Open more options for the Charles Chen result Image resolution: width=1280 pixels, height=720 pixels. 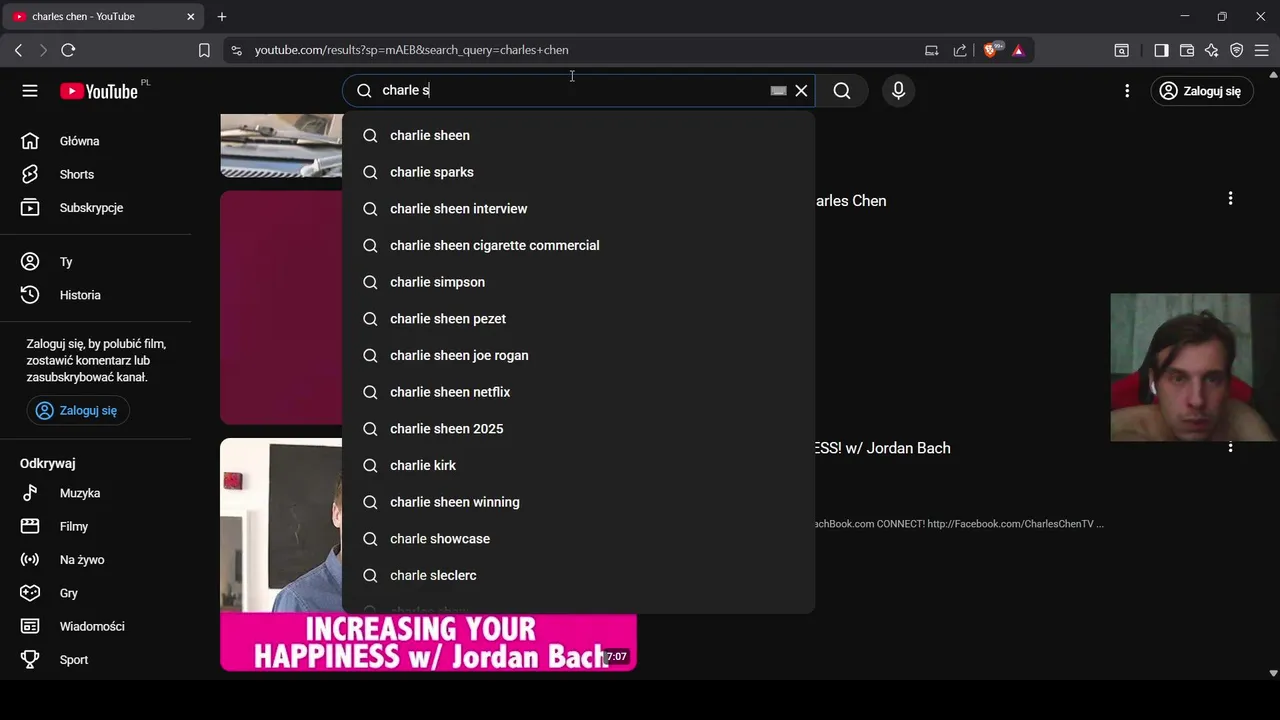pos(1230,199)
